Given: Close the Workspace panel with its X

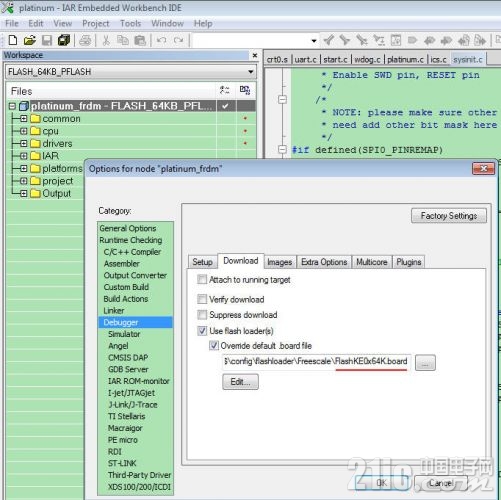Looking at the screenshot, I should (x=255, y=55).
